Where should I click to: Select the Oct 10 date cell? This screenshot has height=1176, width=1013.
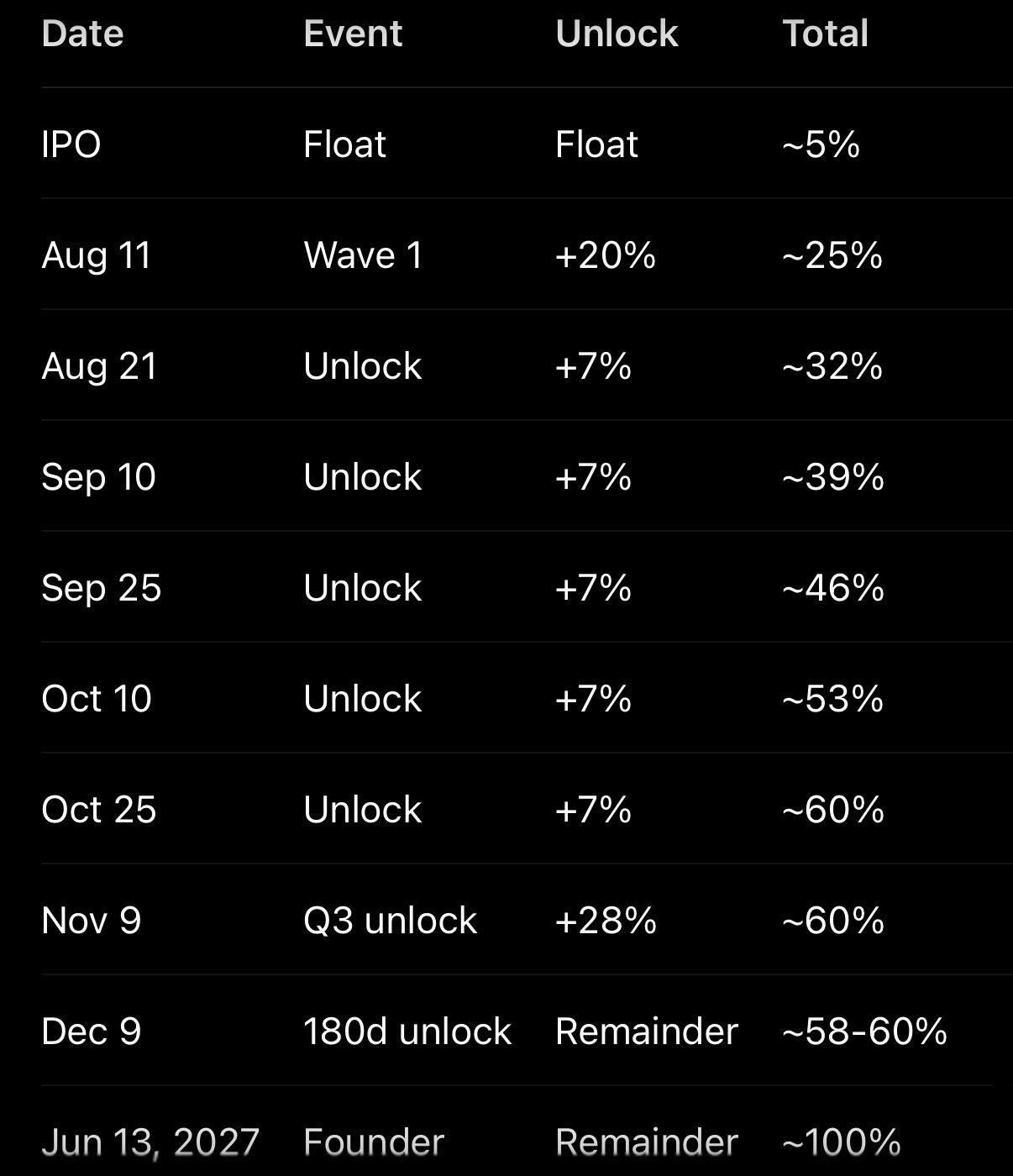point(97,699)
